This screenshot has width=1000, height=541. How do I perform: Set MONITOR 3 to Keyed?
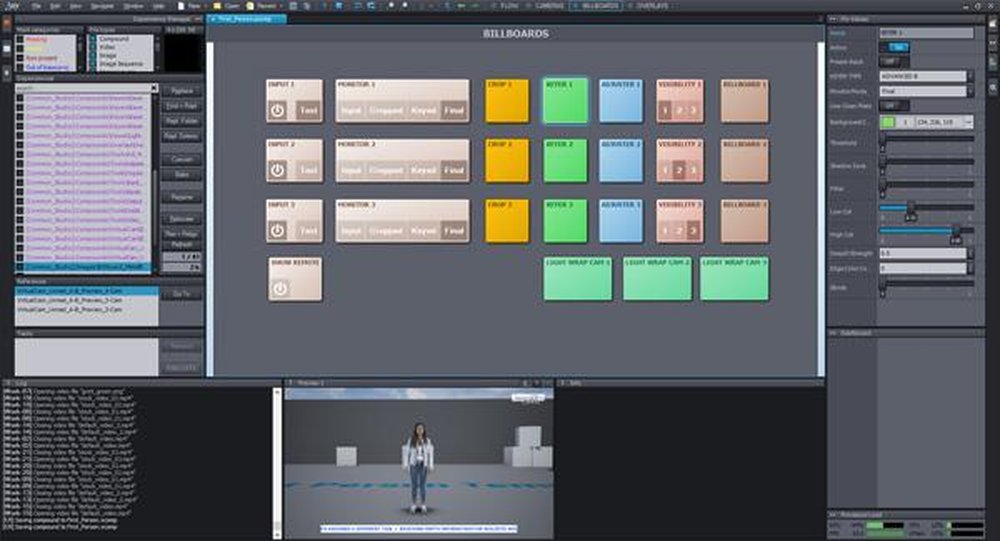tap(423, 230)
